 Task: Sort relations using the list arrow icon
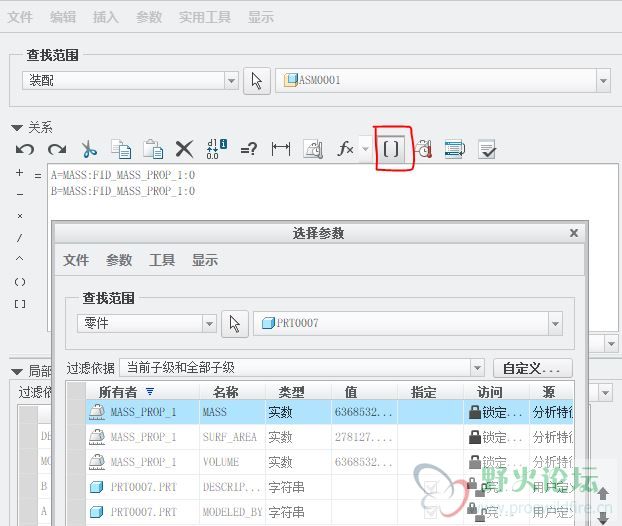455,150
